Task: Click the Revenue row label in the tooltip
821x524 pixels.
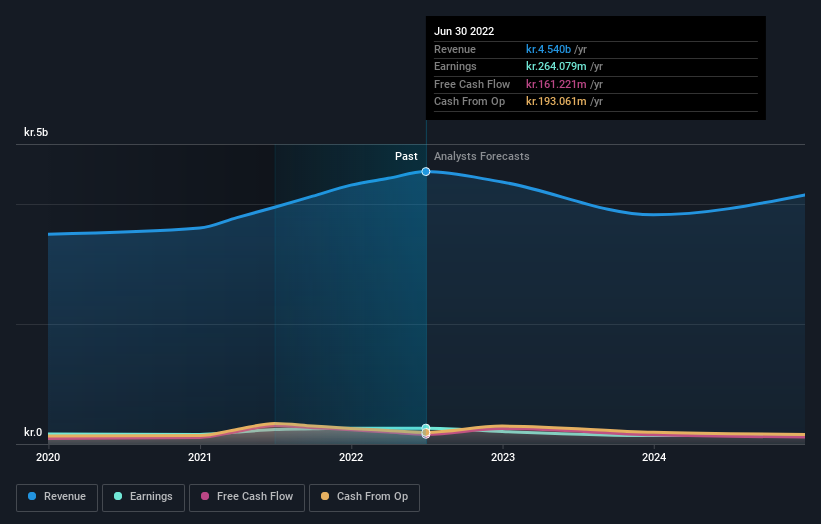Action: pyautogui.click(x=455, y=49)
